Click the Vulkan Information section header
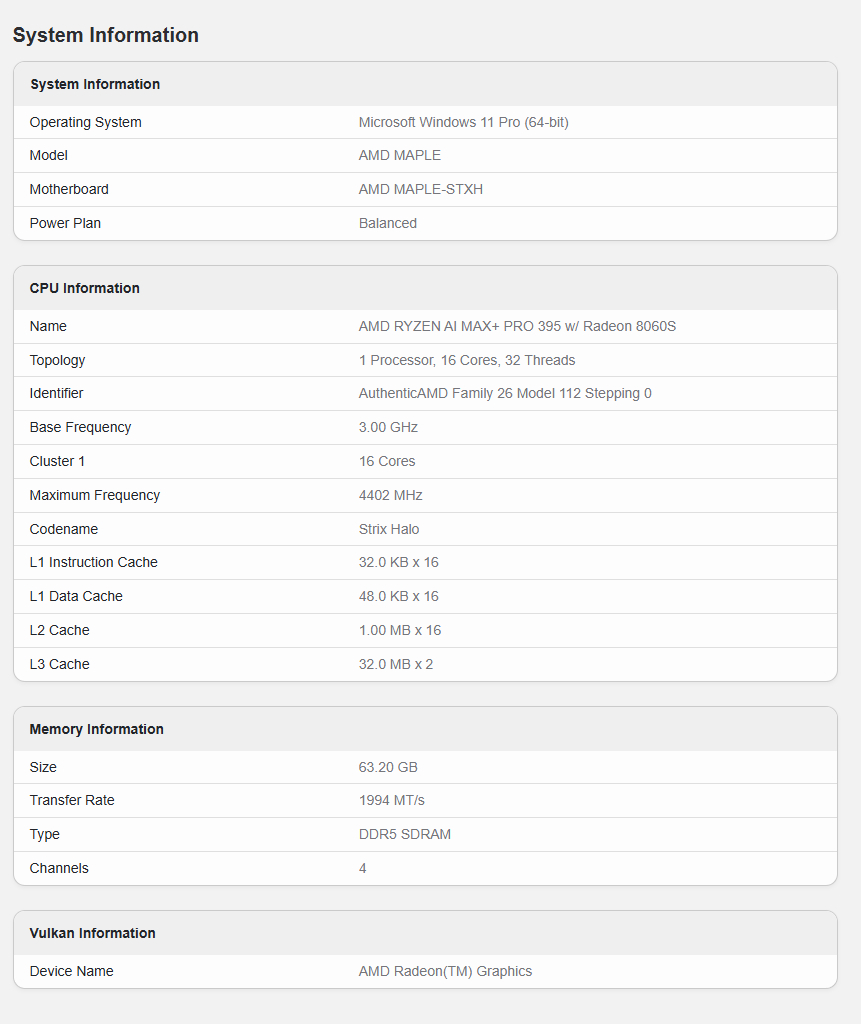The image size is (861, 1024). 92,933
